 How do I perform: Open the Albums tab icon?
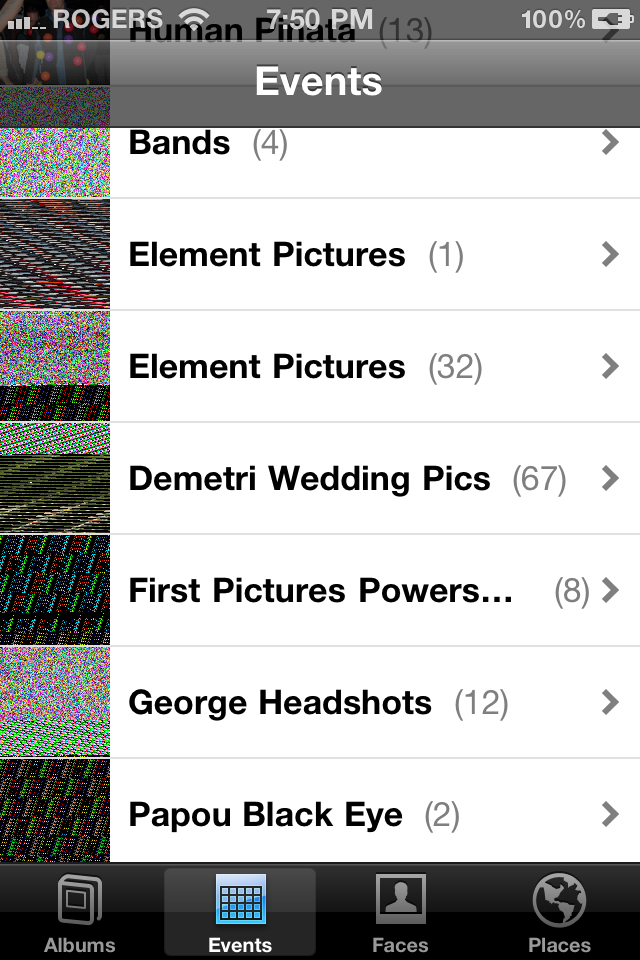pyautogui.click(x=80, y=899)
